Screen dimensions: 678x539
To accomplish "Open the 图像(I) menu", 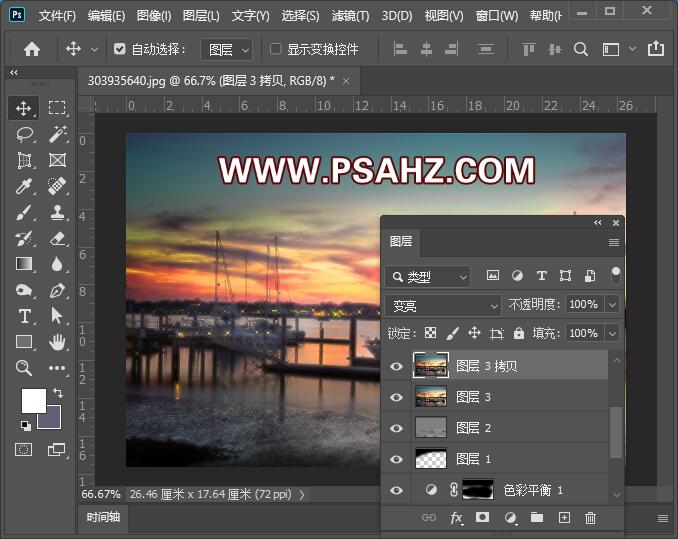I will (x=154, y=16).
